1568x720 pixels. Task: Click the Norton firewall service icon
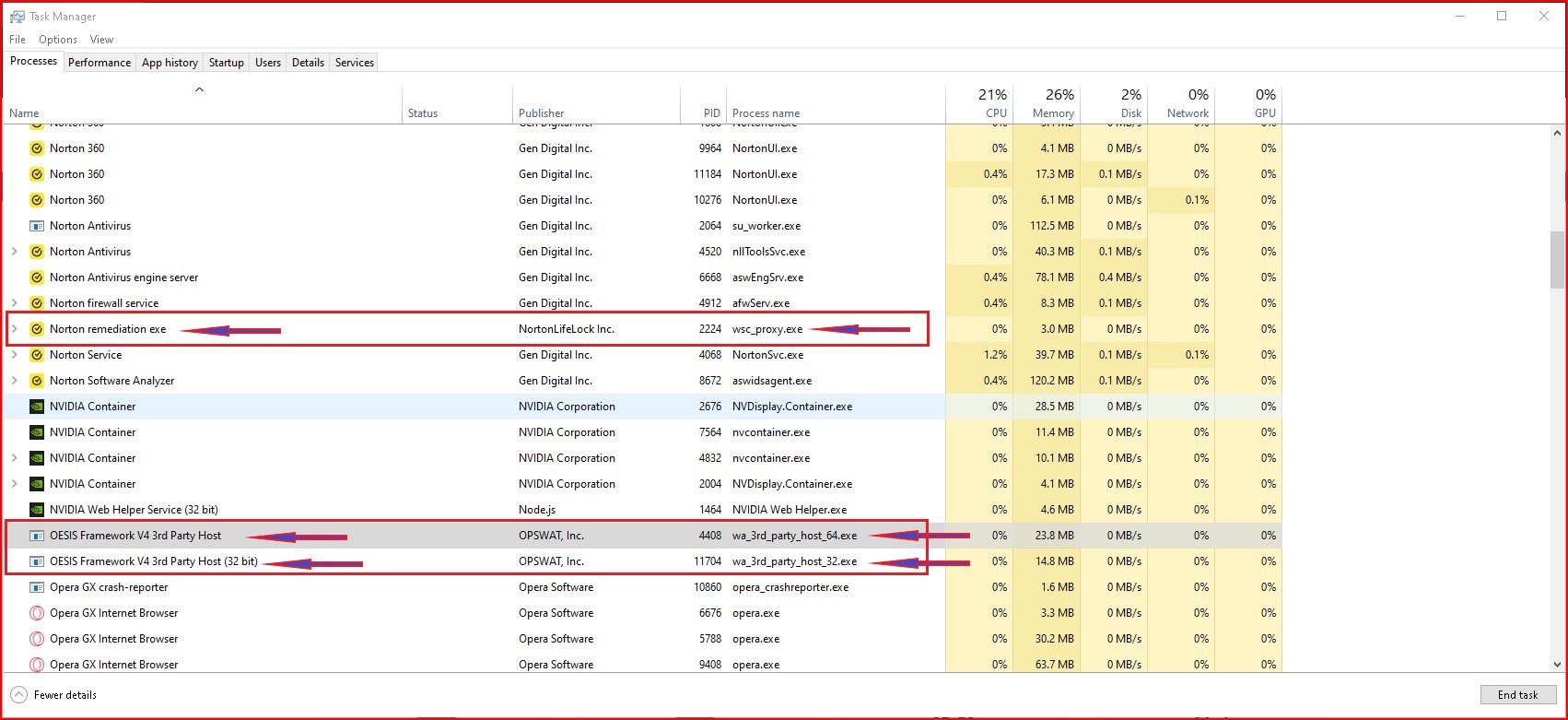tap(37, 303)
